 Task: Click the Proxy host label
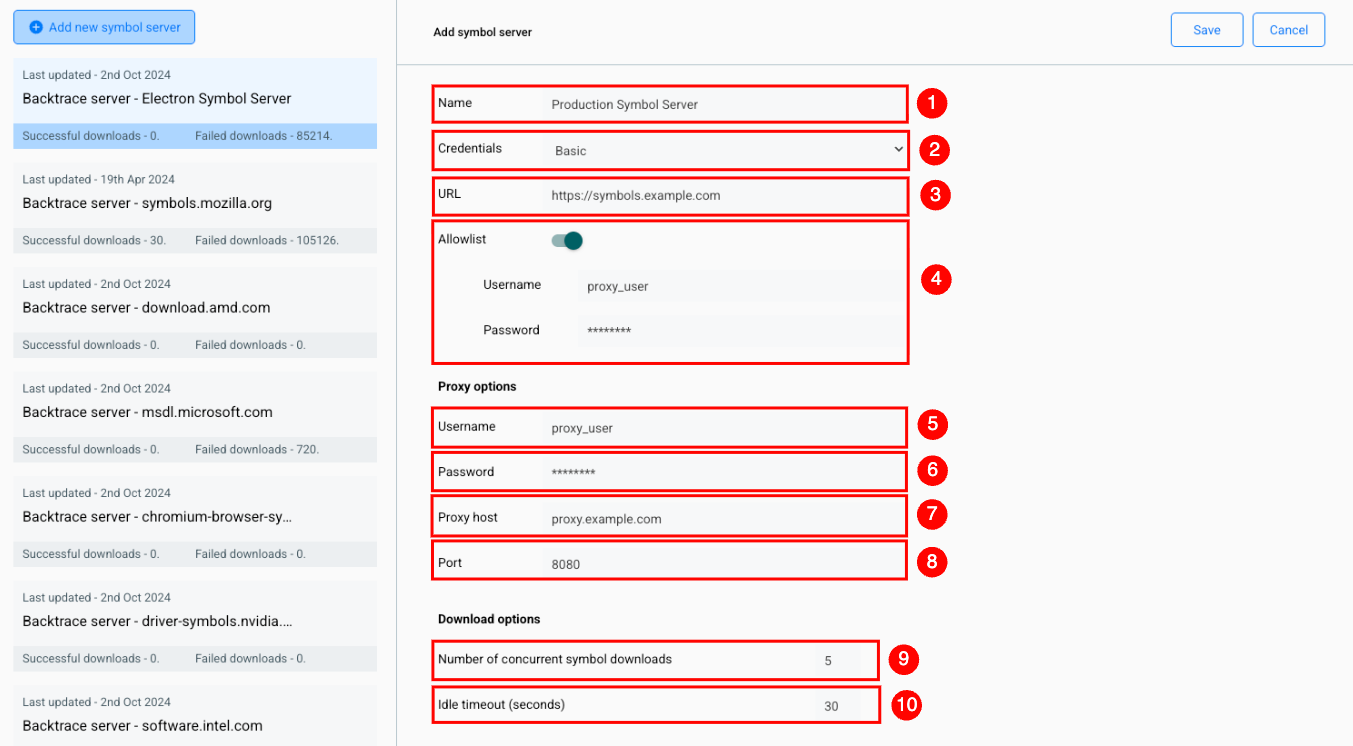(468, 517)
